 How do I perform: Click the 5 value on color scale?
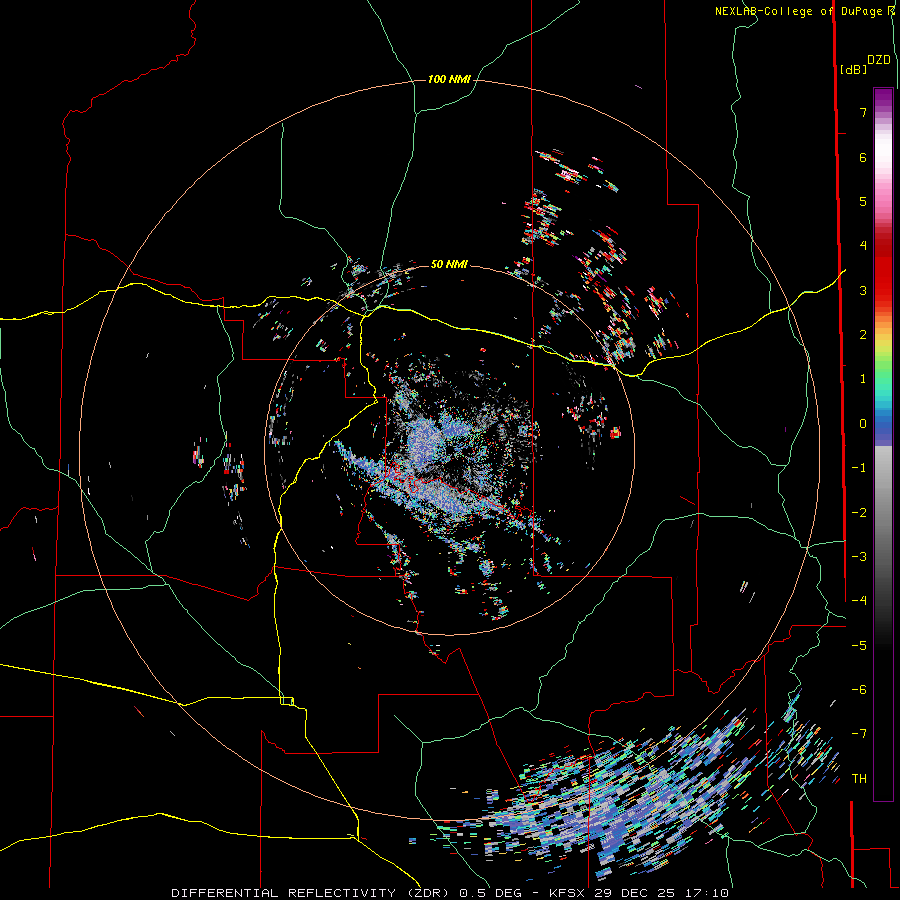863,201
